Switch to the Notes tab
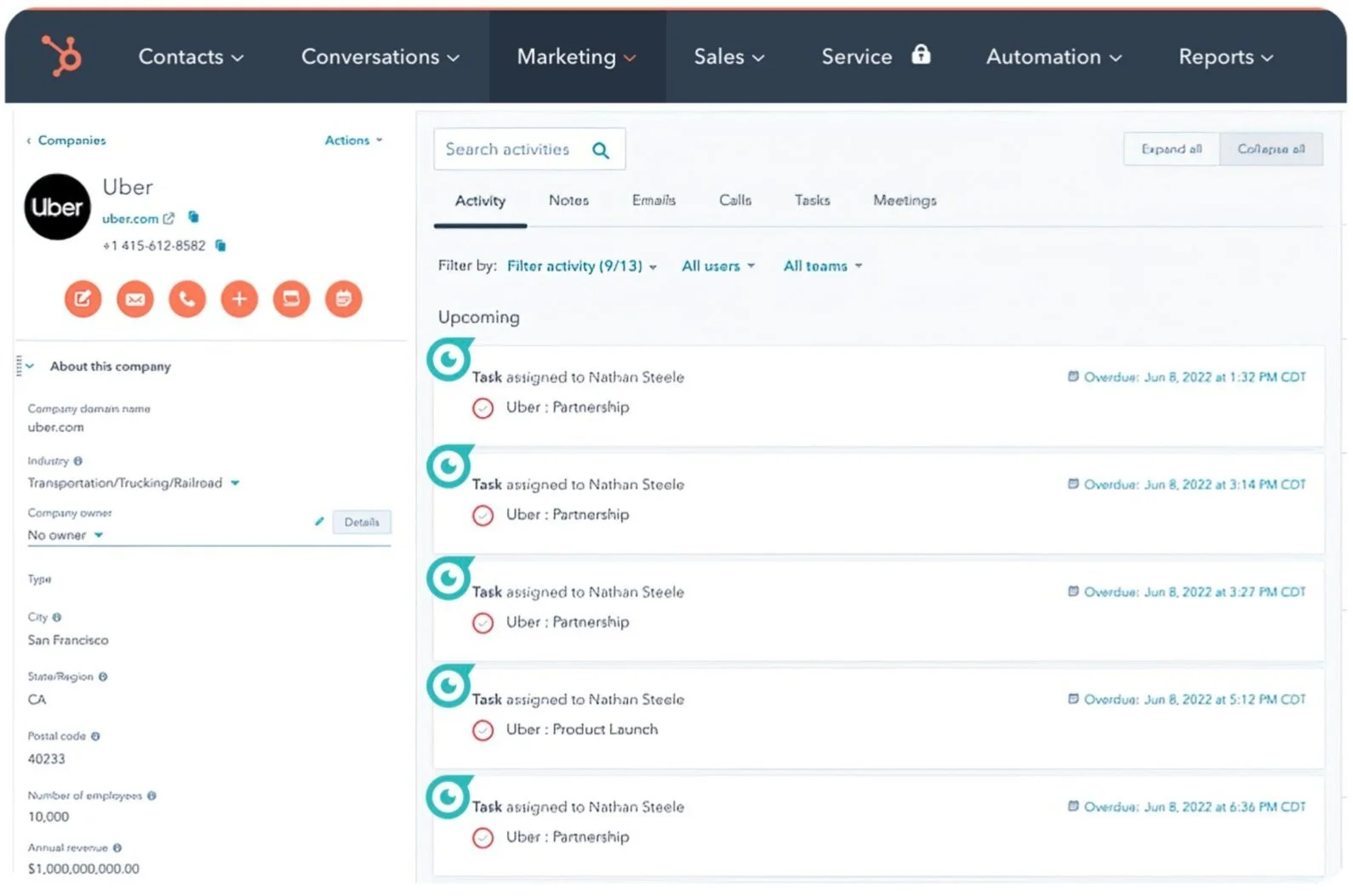1353x896 pixels. 568,201
